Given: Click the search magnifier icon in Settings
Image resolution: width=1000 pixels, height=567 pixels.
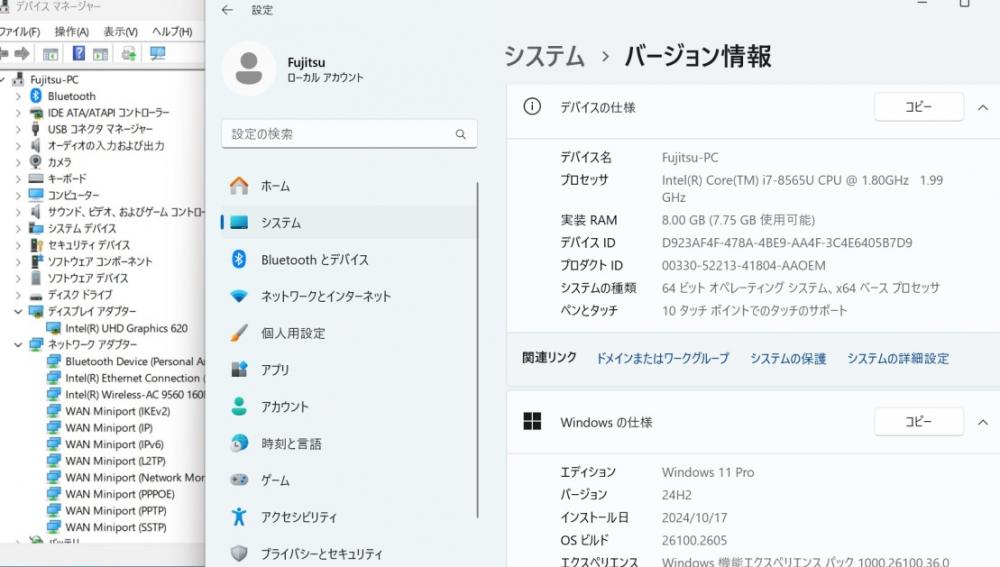Looking at the screenshot, I should coord(460,134).
